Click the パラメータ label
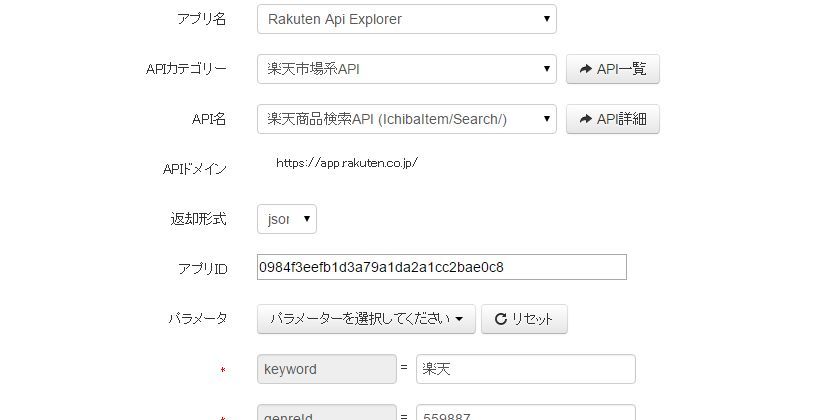This screenshot has width=815, height=420. [x=198, y=319]
